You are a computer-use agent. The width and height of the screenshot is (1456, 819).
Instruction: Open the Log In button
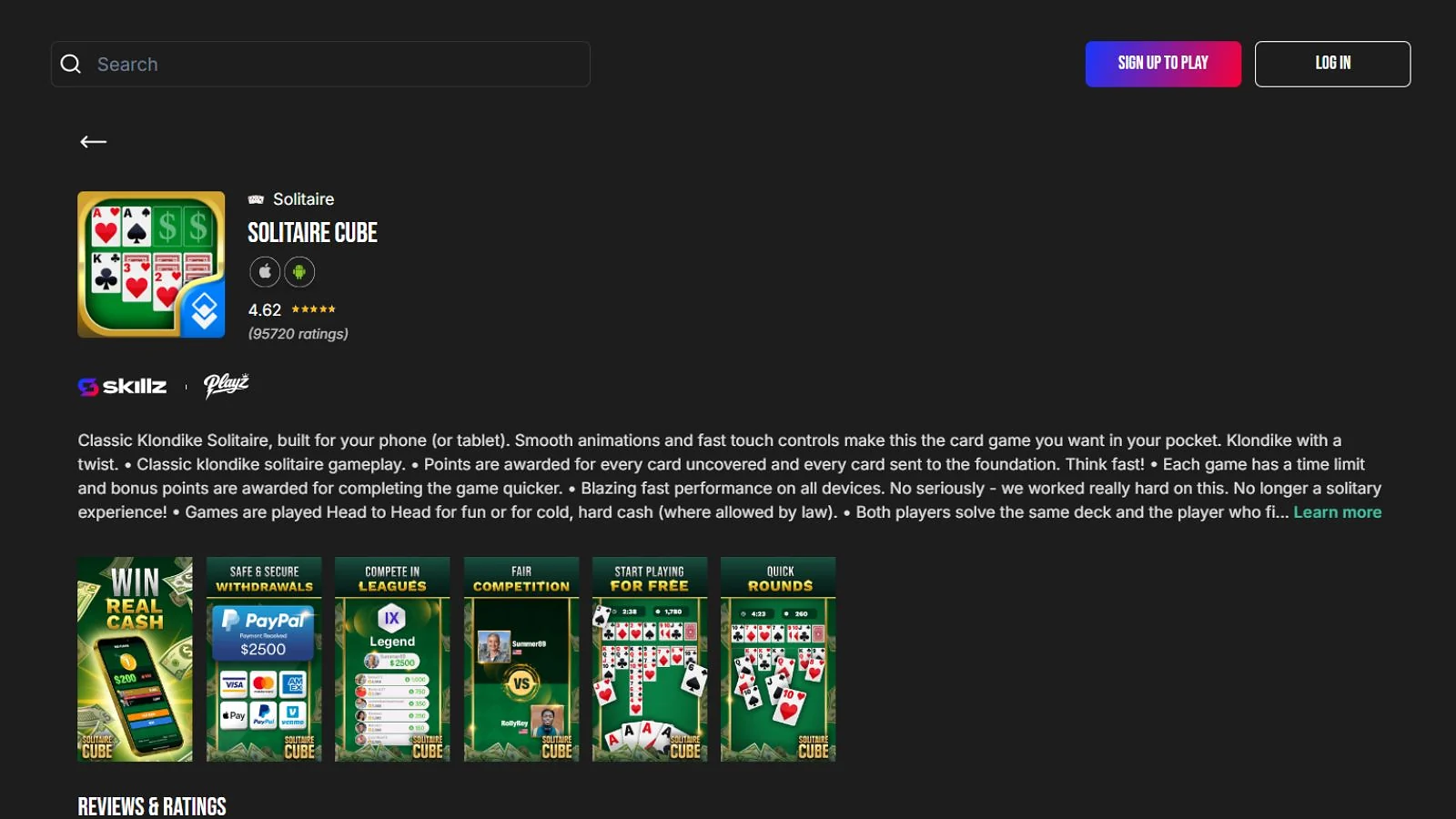(x=1332, y=64)
